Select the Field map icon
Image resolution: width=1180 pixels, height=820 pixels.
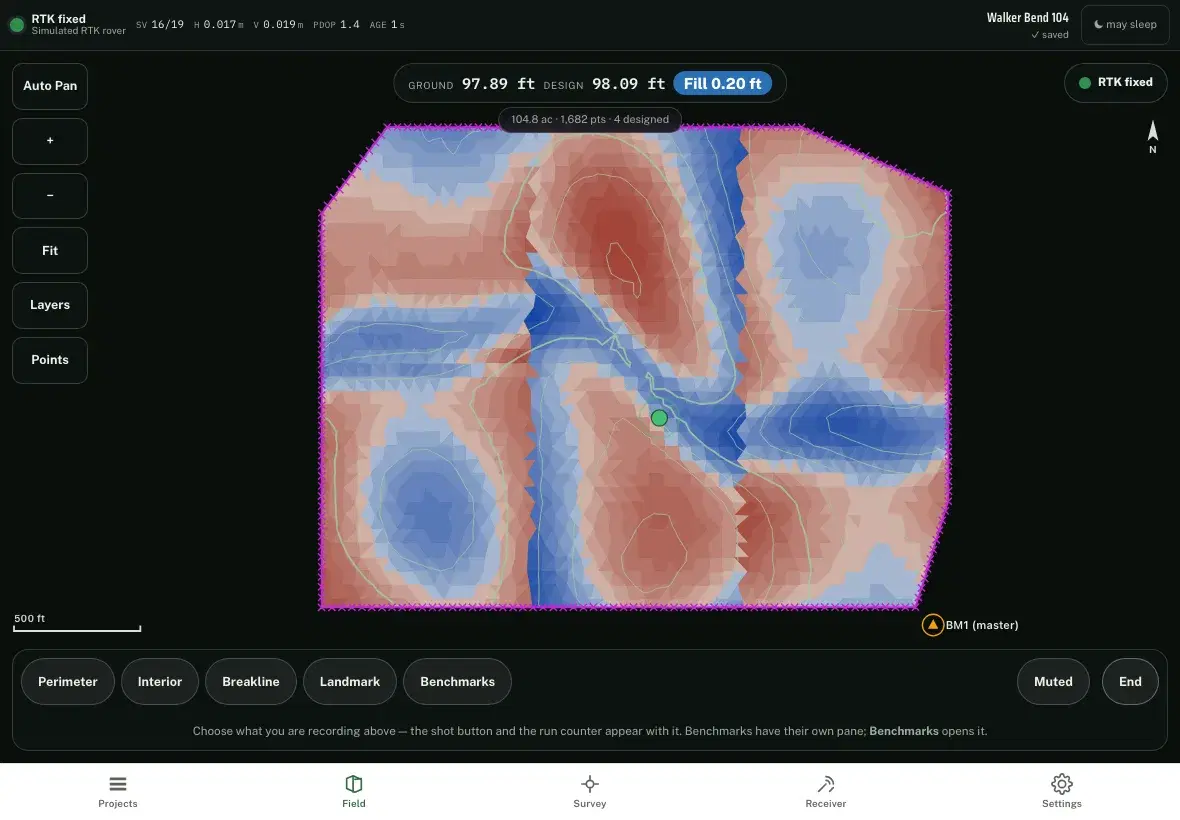click(354, 784)
